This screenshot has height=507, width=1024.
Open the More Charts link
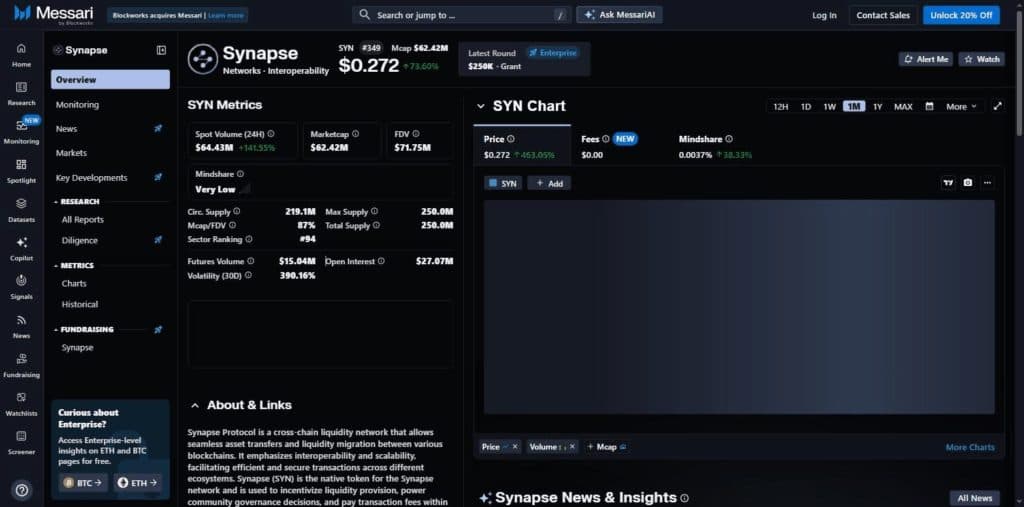tap(970, 448)
